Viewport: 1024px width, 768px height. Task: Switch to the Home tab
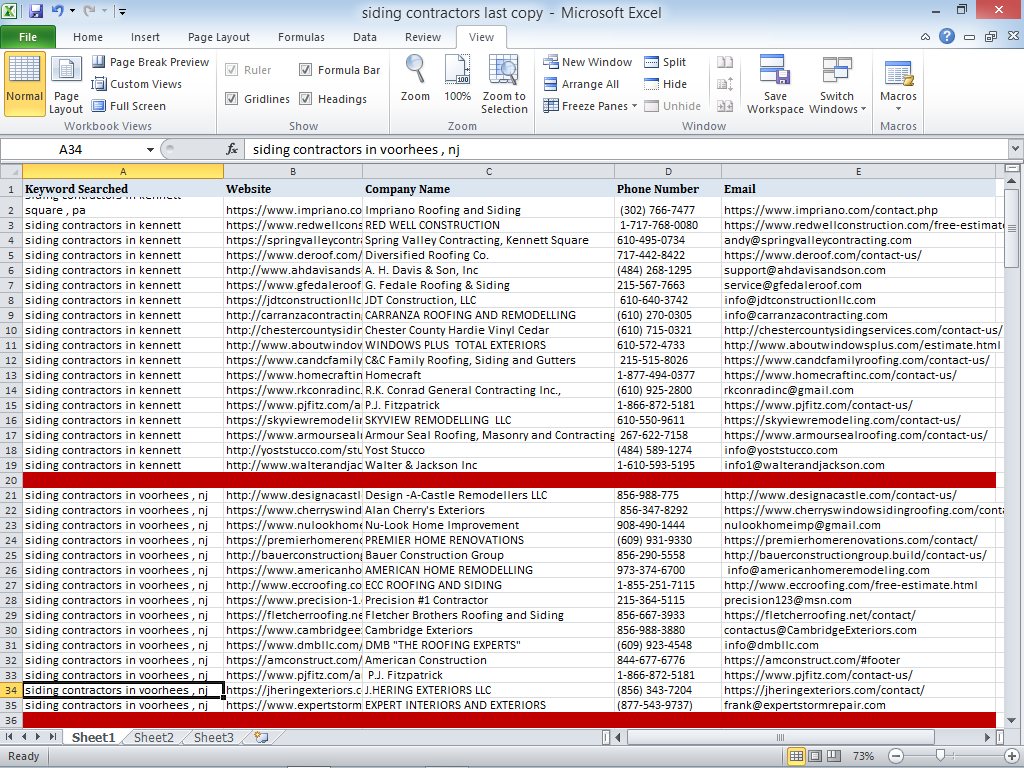click(x=88, y=37)
